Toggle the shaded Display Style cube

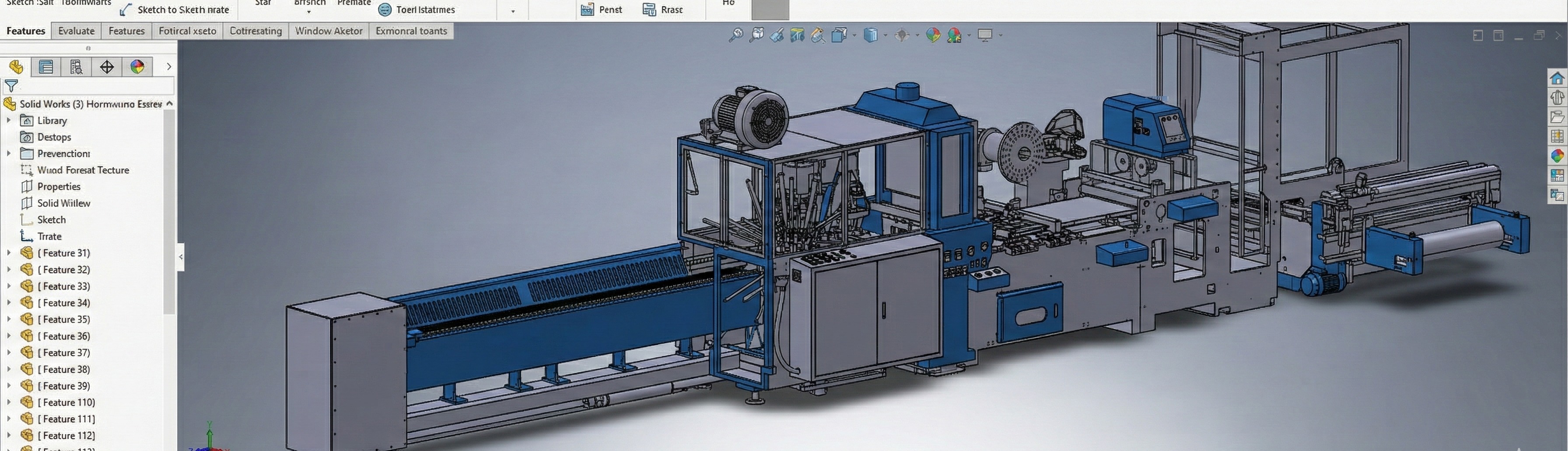[871, 35]
